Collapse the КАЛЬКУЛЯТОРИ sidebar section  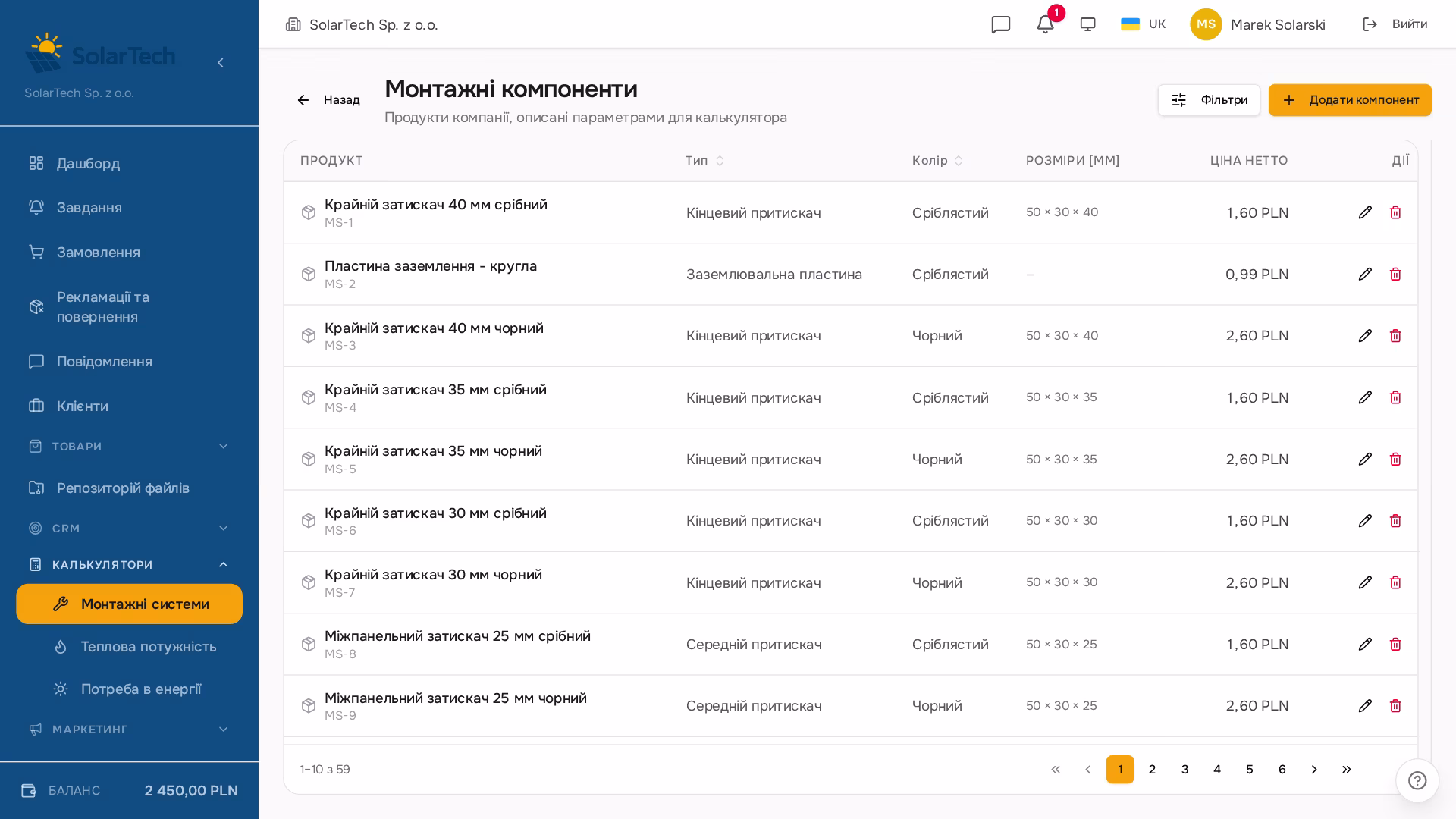[x=129, y=565]
